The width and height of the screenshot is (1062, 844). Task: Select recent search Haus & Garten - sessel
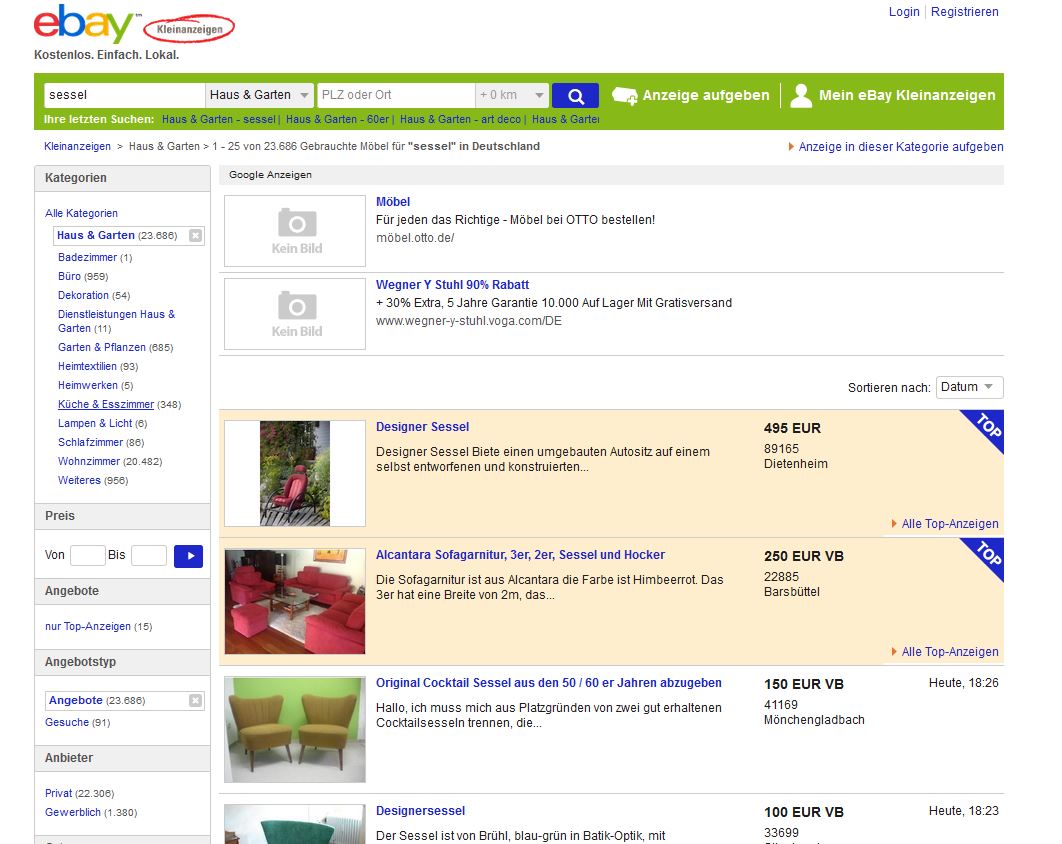[x=219, y=119]
